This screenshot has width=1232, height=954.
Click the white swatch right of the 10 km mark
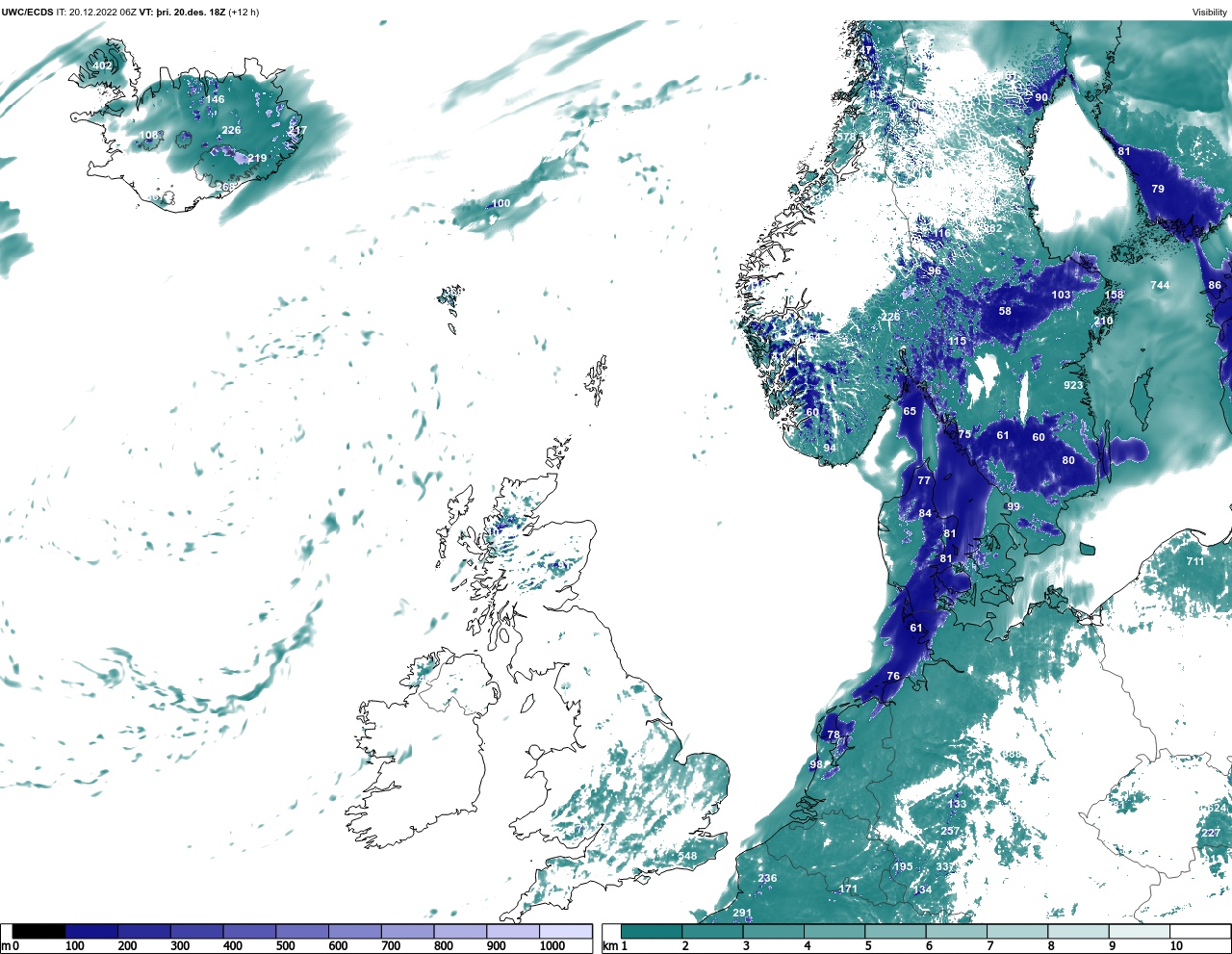click(x=1200, y=931)
